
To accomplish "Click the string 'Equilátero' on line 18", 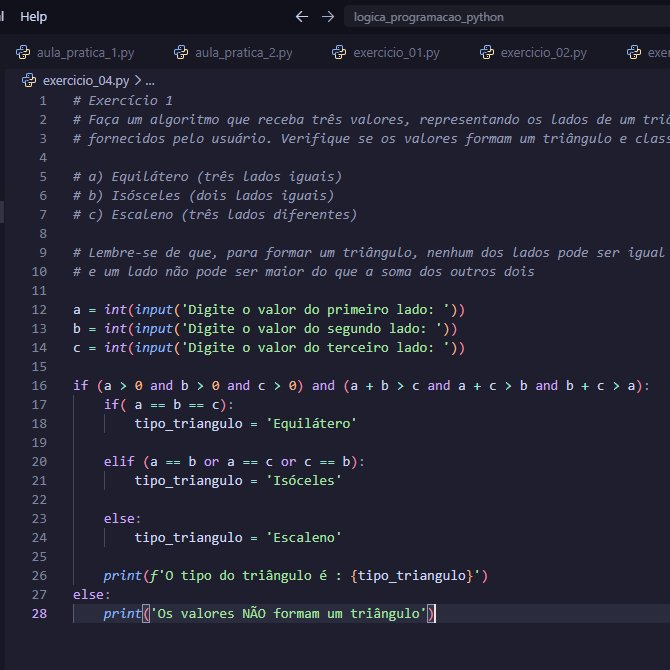I will (x=311, y=423).
